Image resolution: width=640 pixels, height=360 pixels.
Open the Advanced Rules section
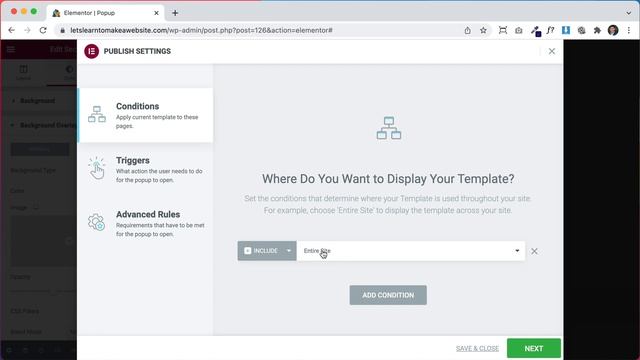pyautogui.click(x=145, y=223)
